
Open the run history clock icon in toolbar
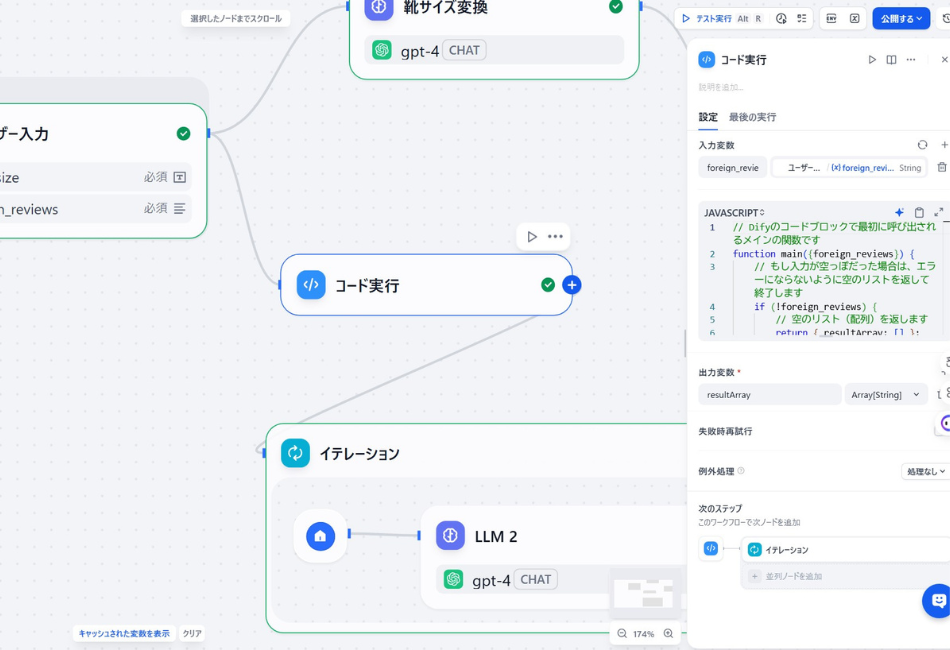click(780, 18)
